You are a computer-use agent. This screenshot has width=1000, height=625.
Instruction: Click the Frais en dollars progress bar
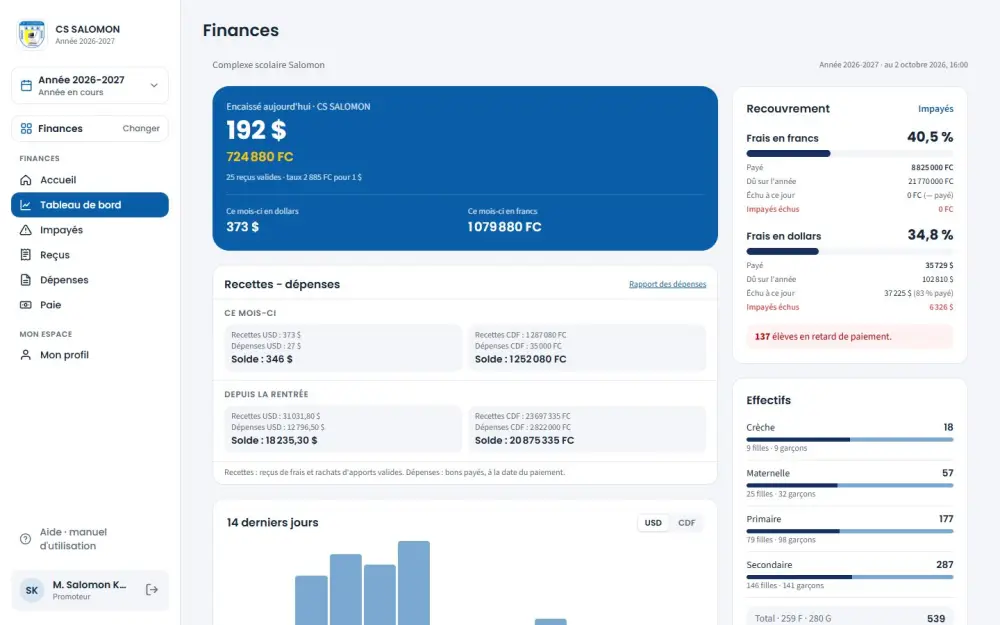click(x=849, y=251)
